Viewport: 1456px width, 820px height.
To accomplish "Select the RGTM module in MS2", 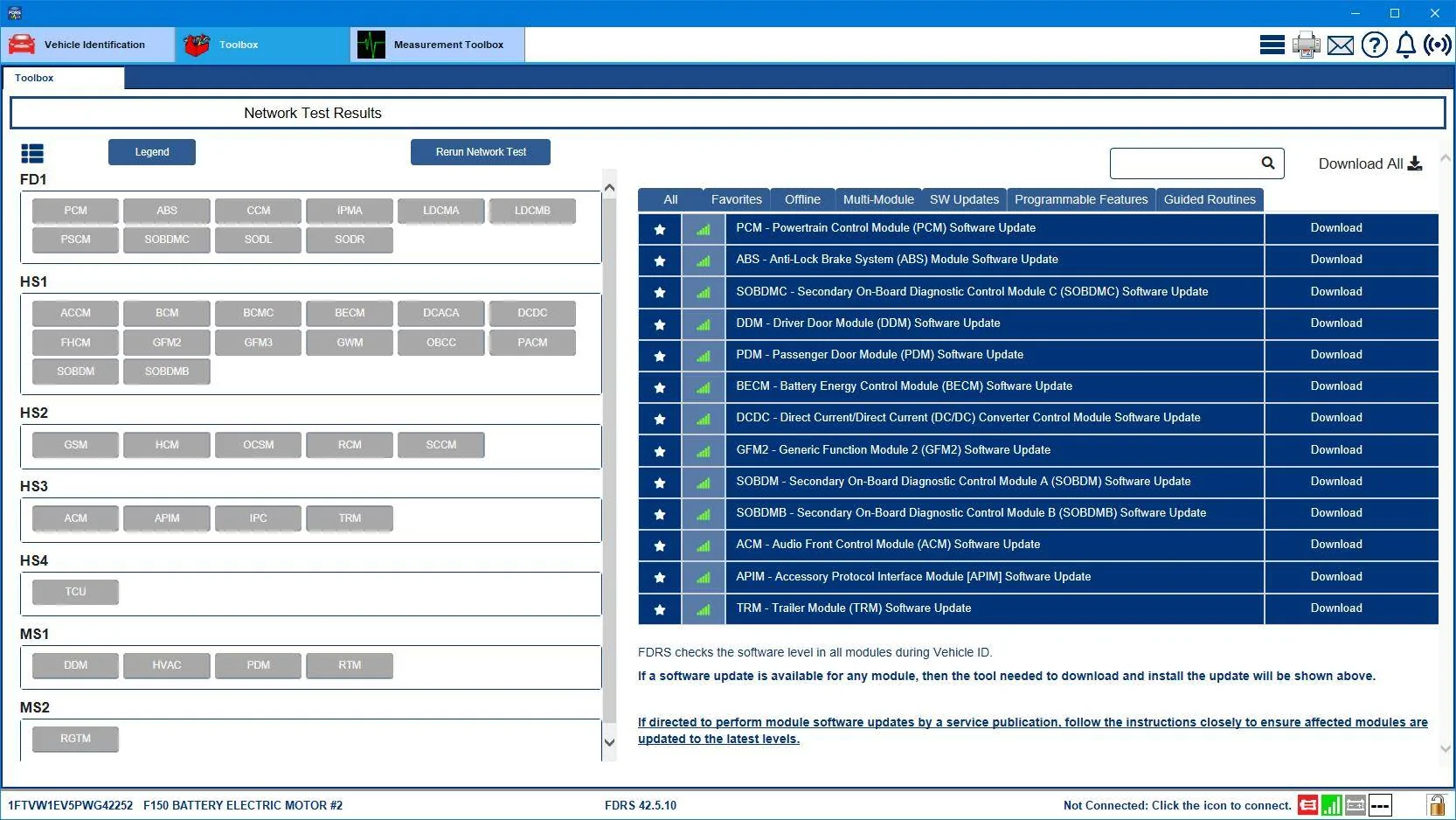I will coord(75,739).
